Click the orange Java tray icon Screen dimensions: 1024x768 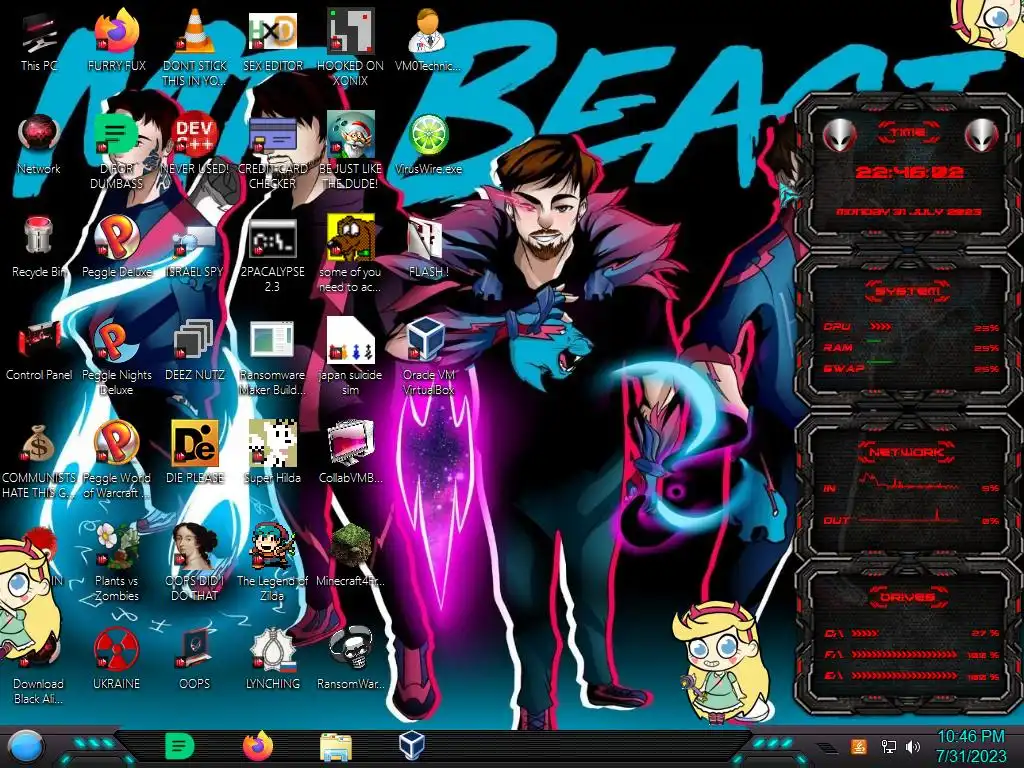pyautogui.click(x=858, y=746)
